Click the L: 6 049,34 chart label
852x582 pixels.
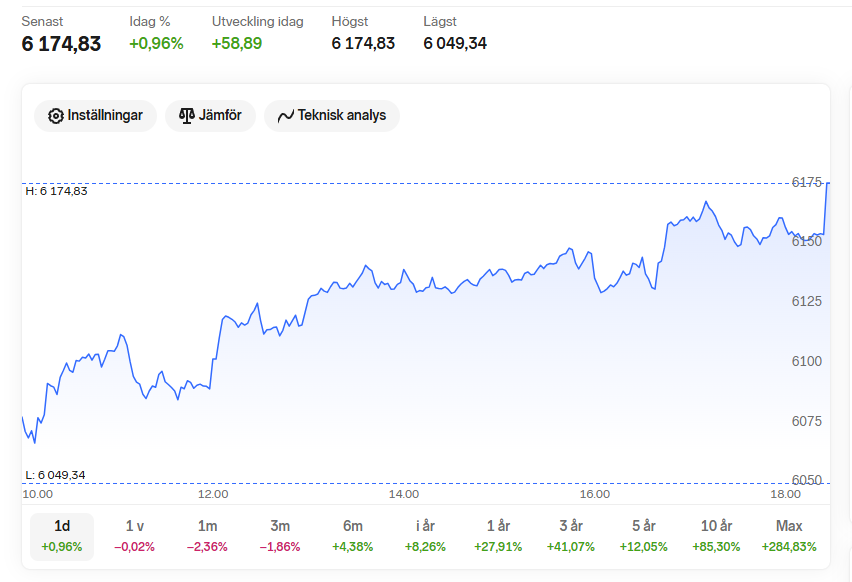pos(55,475)
